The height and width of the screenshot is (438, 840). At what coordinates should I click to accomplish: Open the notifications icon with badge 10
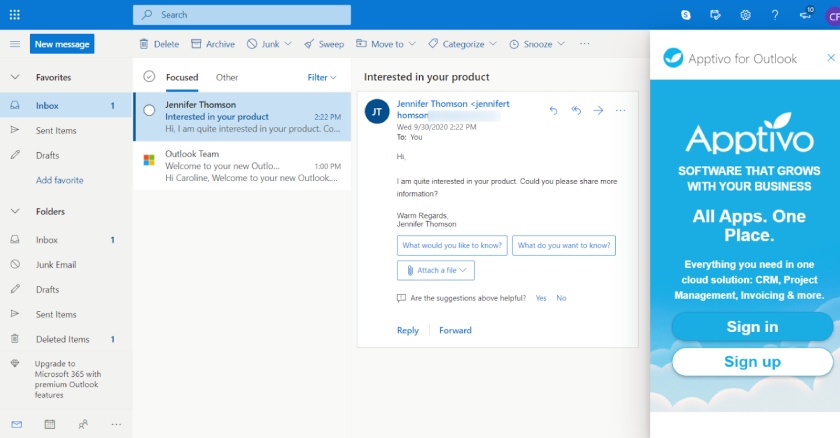pyautogui.click(x=806, y=14)
